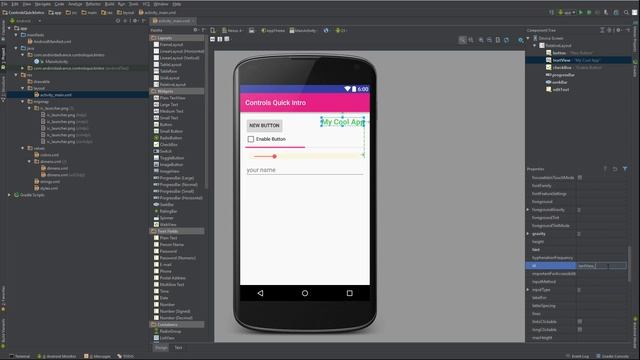This screenshot has height=360, width=640.
Task: Collapse the mipmap folder
Action: [22, 101]
